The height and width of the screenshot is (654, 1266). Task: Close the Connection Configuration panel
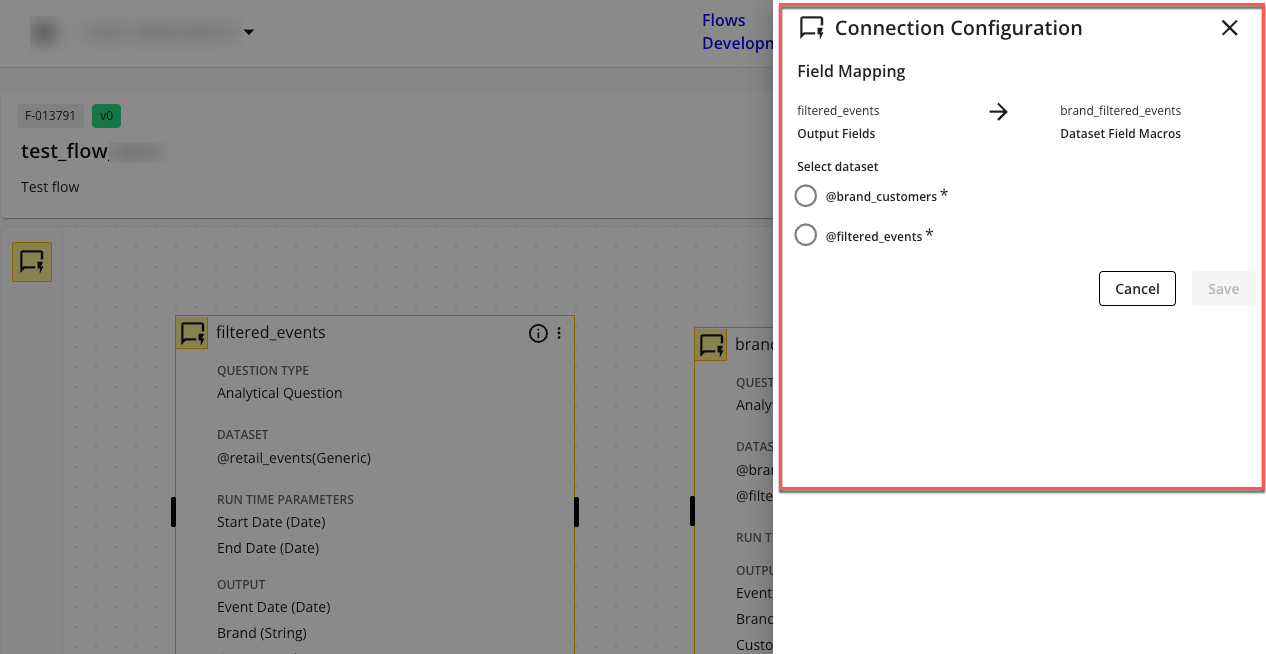coord(1229,28)
